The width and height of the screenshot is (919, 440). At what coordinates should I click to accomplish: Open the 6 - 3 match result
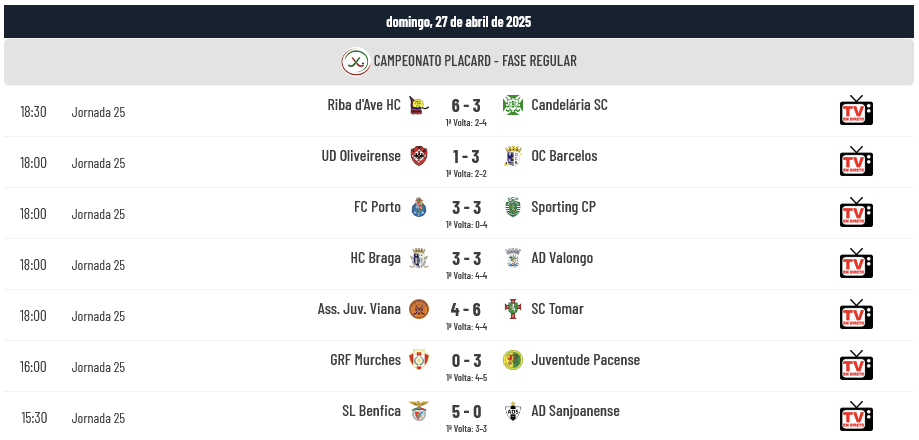click(466, 105)
